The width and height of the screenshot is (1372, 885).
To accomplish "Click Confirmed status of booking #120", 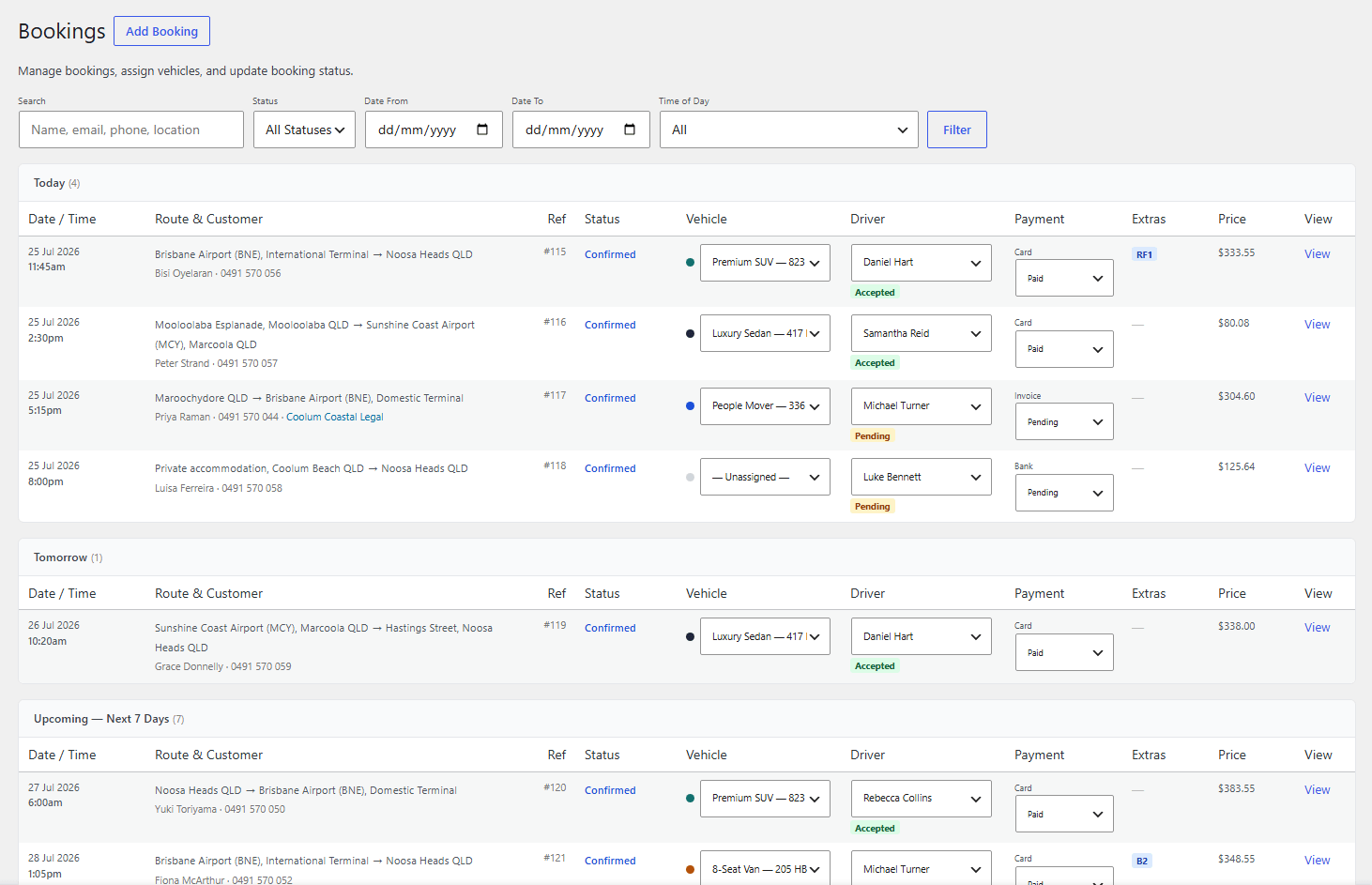I will [x=610, y=790].
